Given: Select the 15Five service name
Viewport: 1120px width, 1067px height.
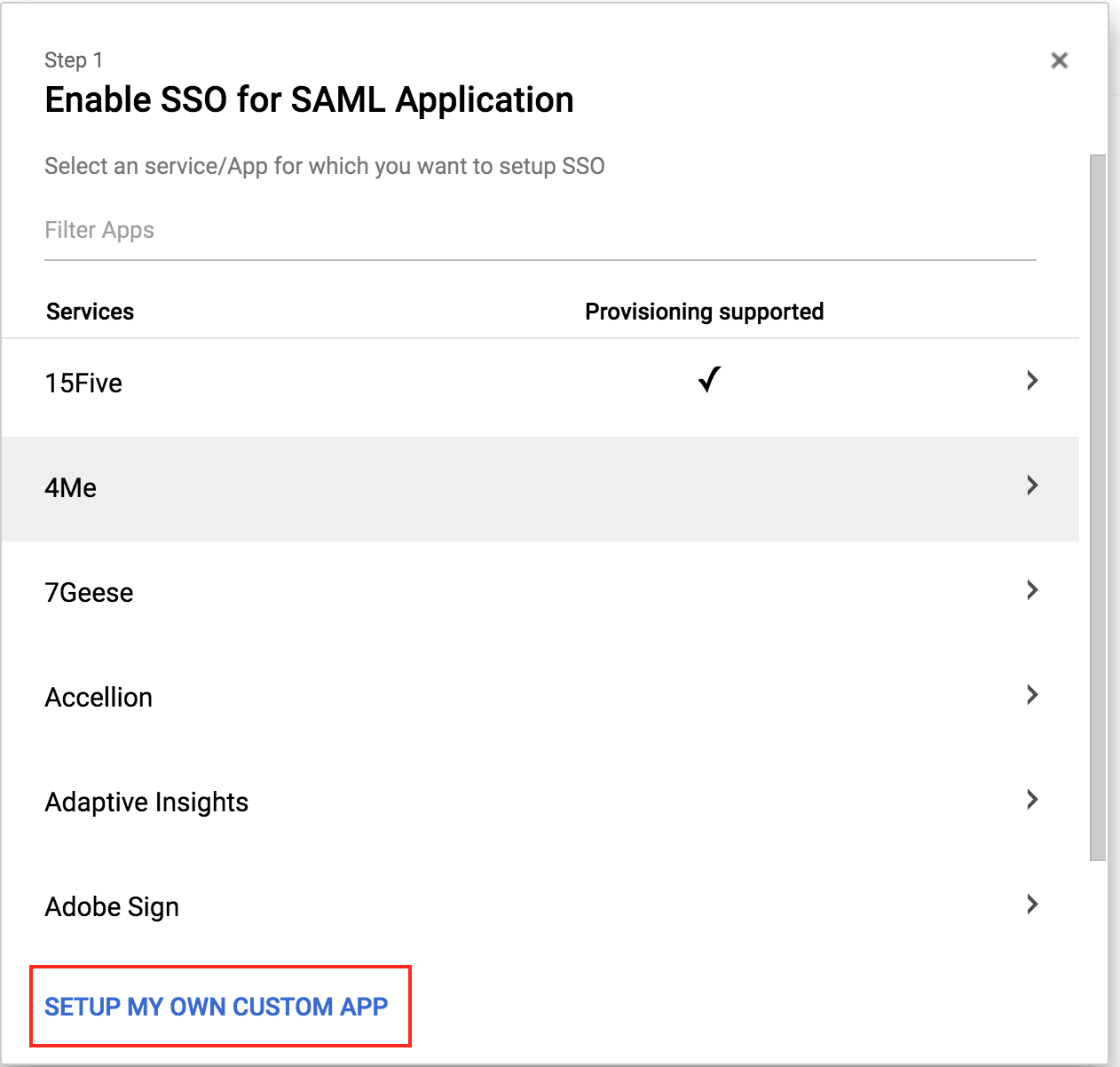Looking at the screenshot, I should [83, 383].
